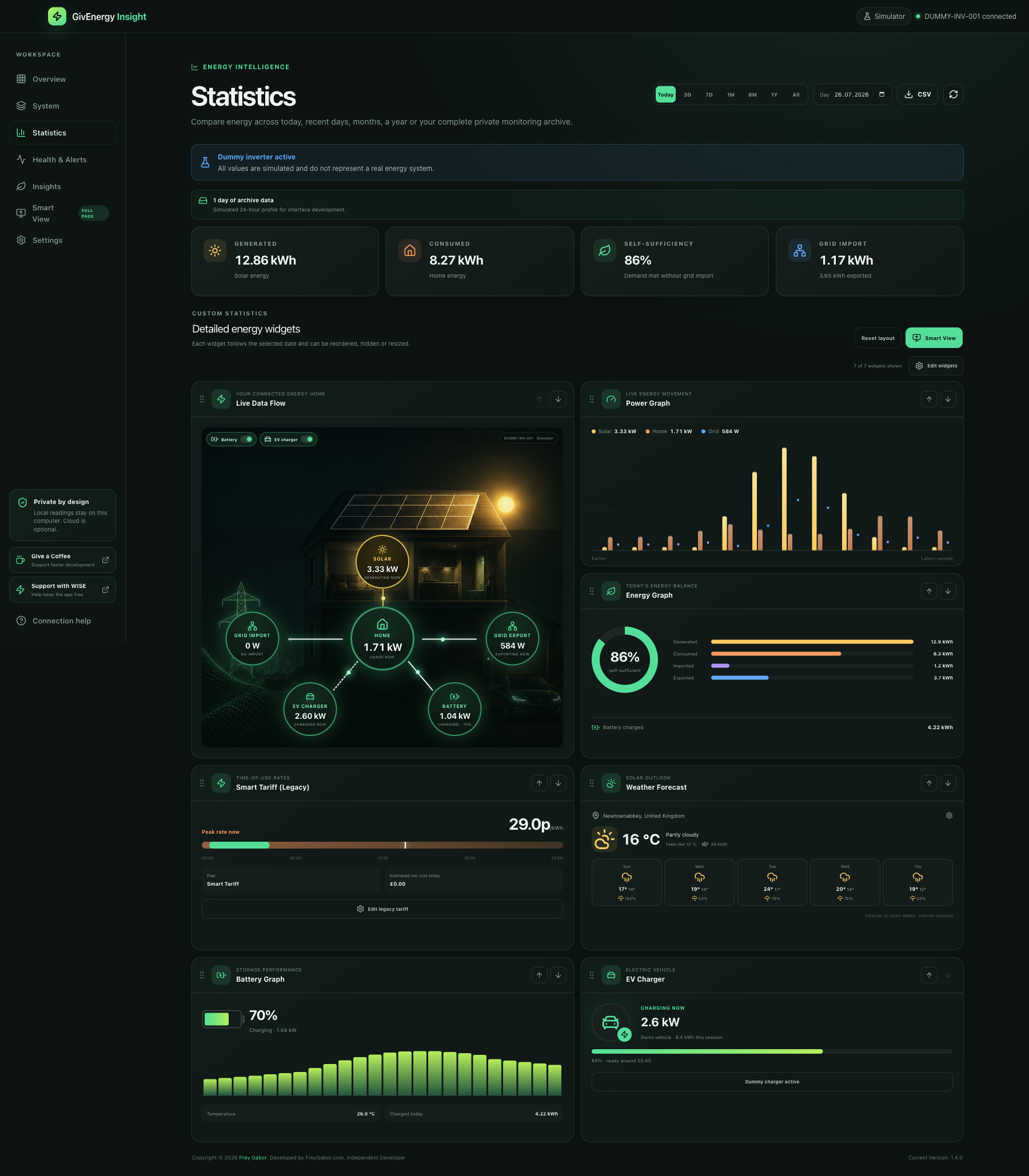Move Smart Tariff widget down
This screenshot has width=1029, height=1176.
pos(557,783)
